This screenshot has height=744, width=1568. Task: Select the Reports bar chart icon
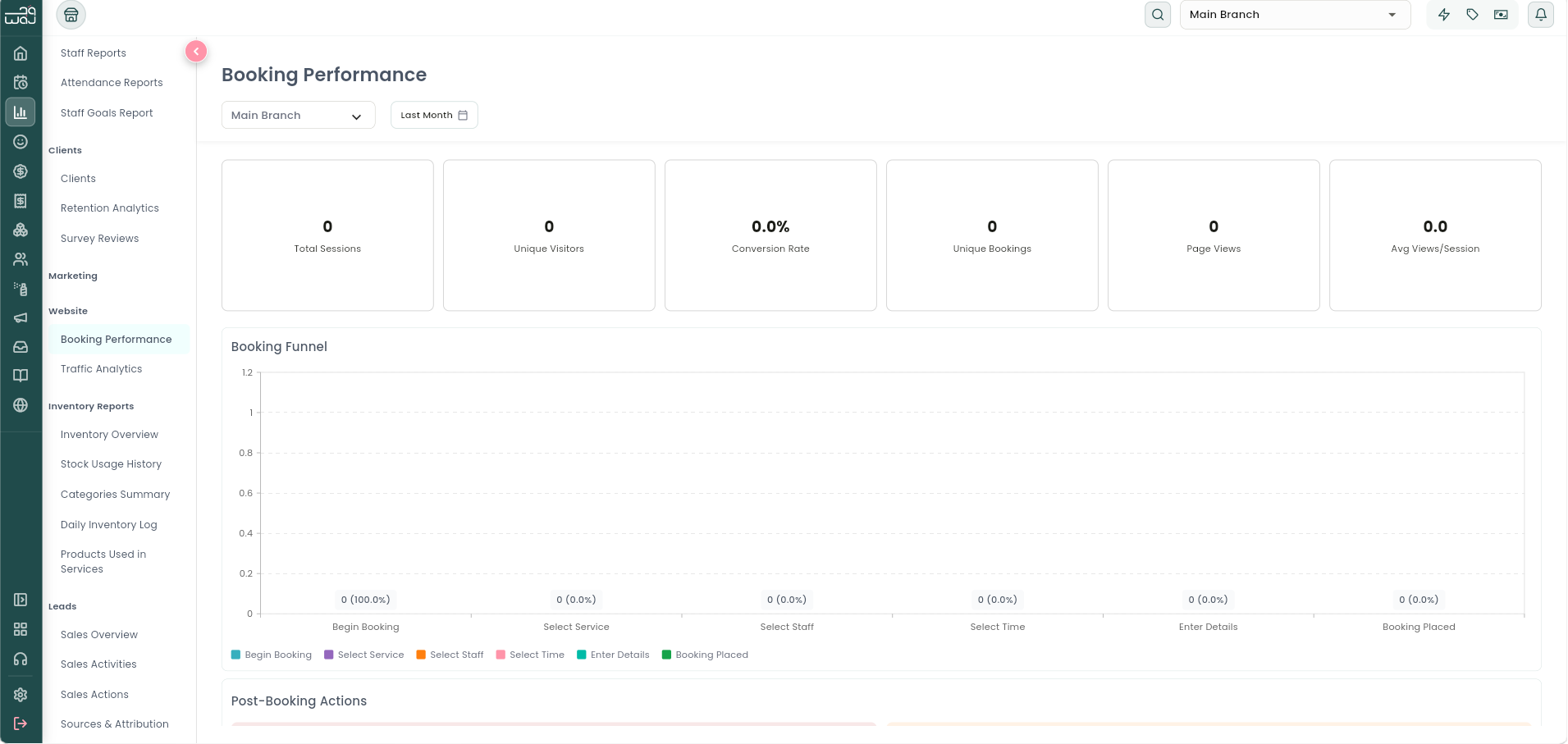pos(21,112)
